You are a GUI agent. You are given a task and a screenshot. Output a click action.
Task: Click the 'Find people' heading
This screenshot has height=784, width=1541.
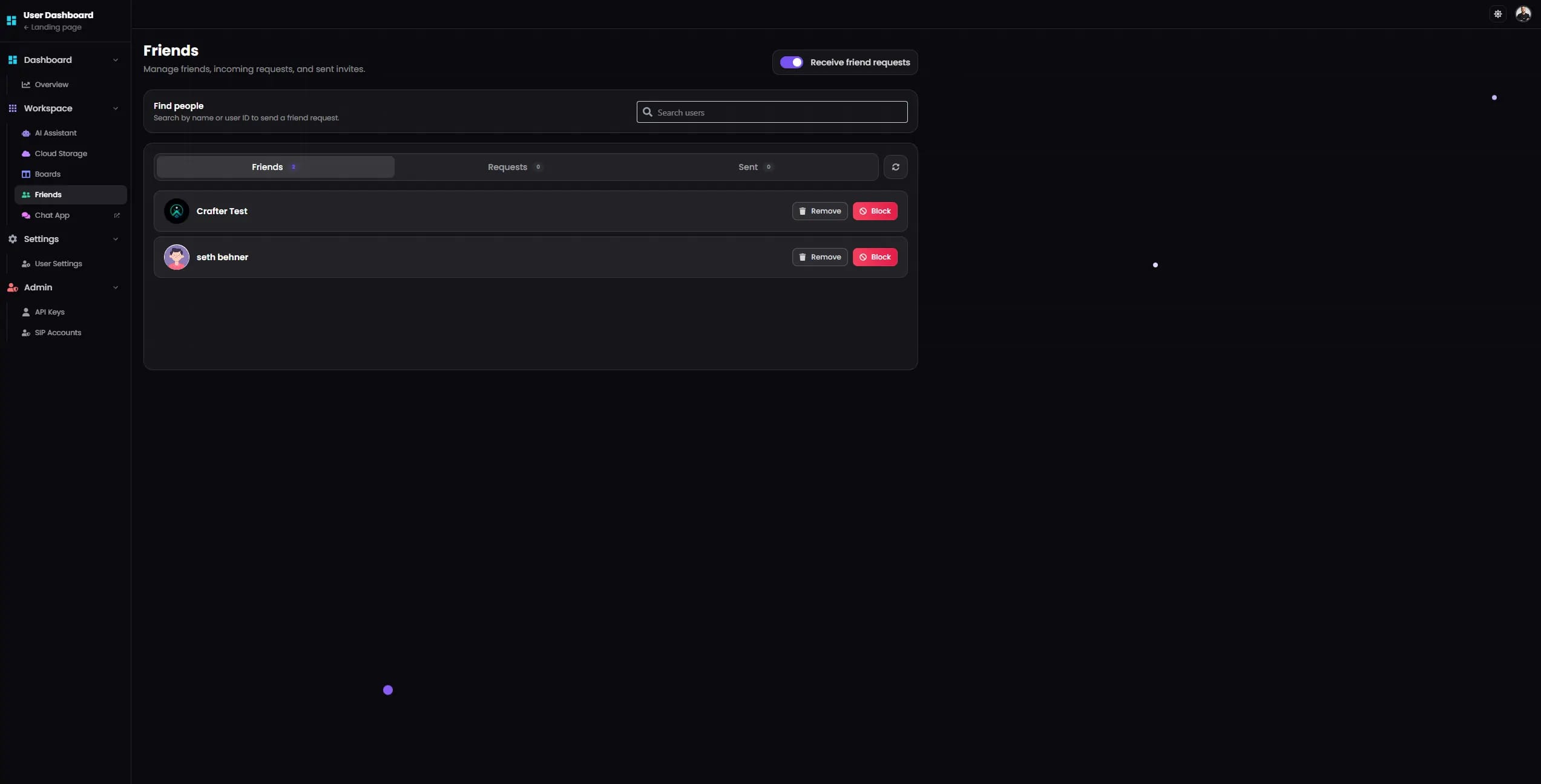coord(179,106)
